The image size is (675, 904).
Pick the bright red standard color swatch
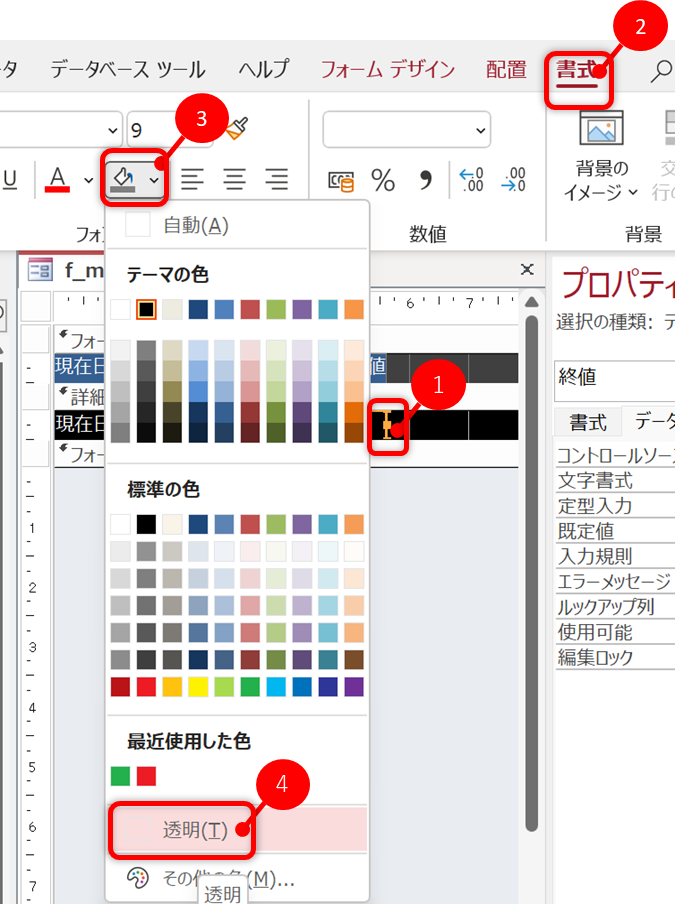click(x=146, y=687)
